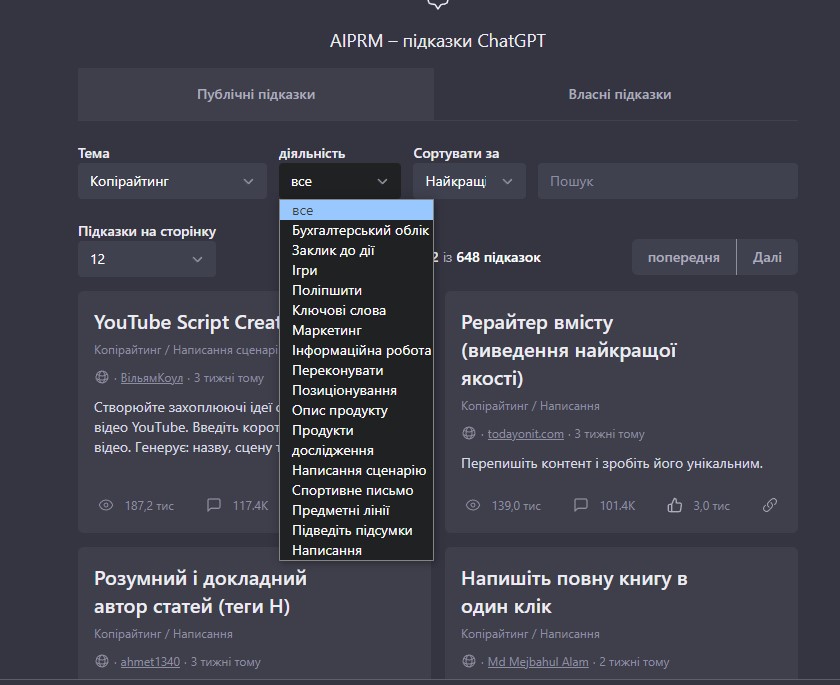Viewport: 840px width, 685px height.
Task: Open the Сортувати за dropdown showing Найкращі
Action: 469,181
